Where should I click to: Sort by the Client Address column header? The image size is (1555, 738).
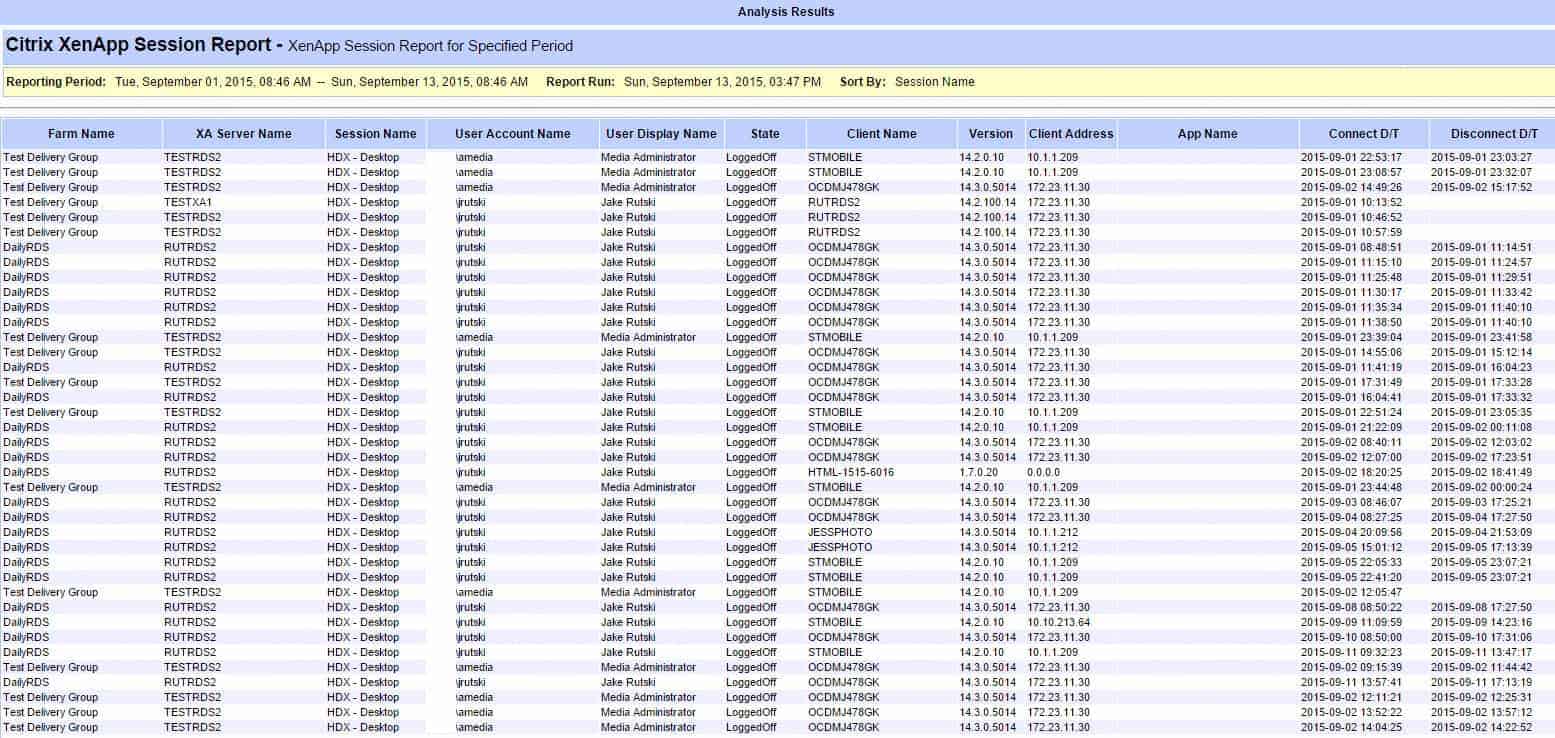tap(1071, 134)
